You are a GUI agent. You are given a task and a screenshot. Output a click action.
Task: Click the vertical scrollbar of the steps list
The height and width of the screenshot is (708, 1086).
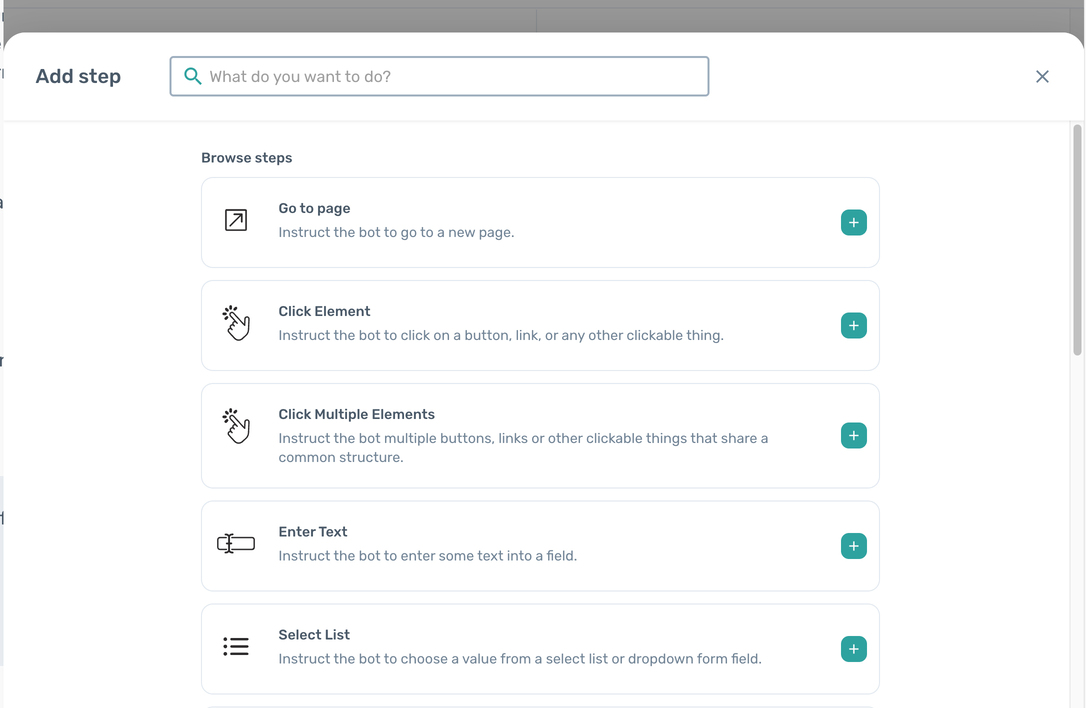pos(1077,240)
